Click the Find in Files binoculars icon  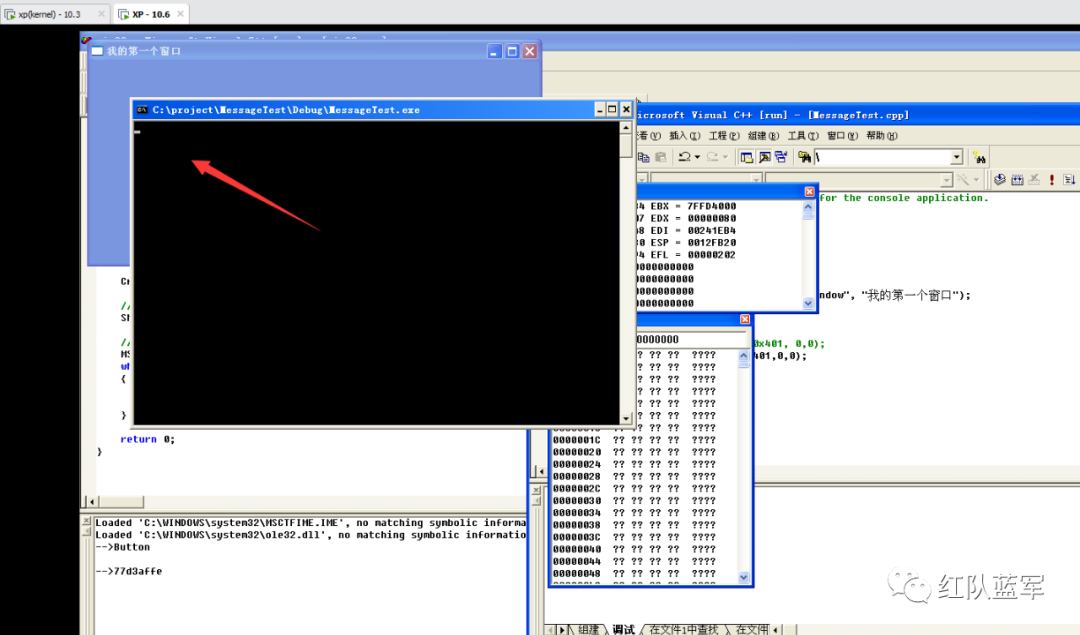804,158
